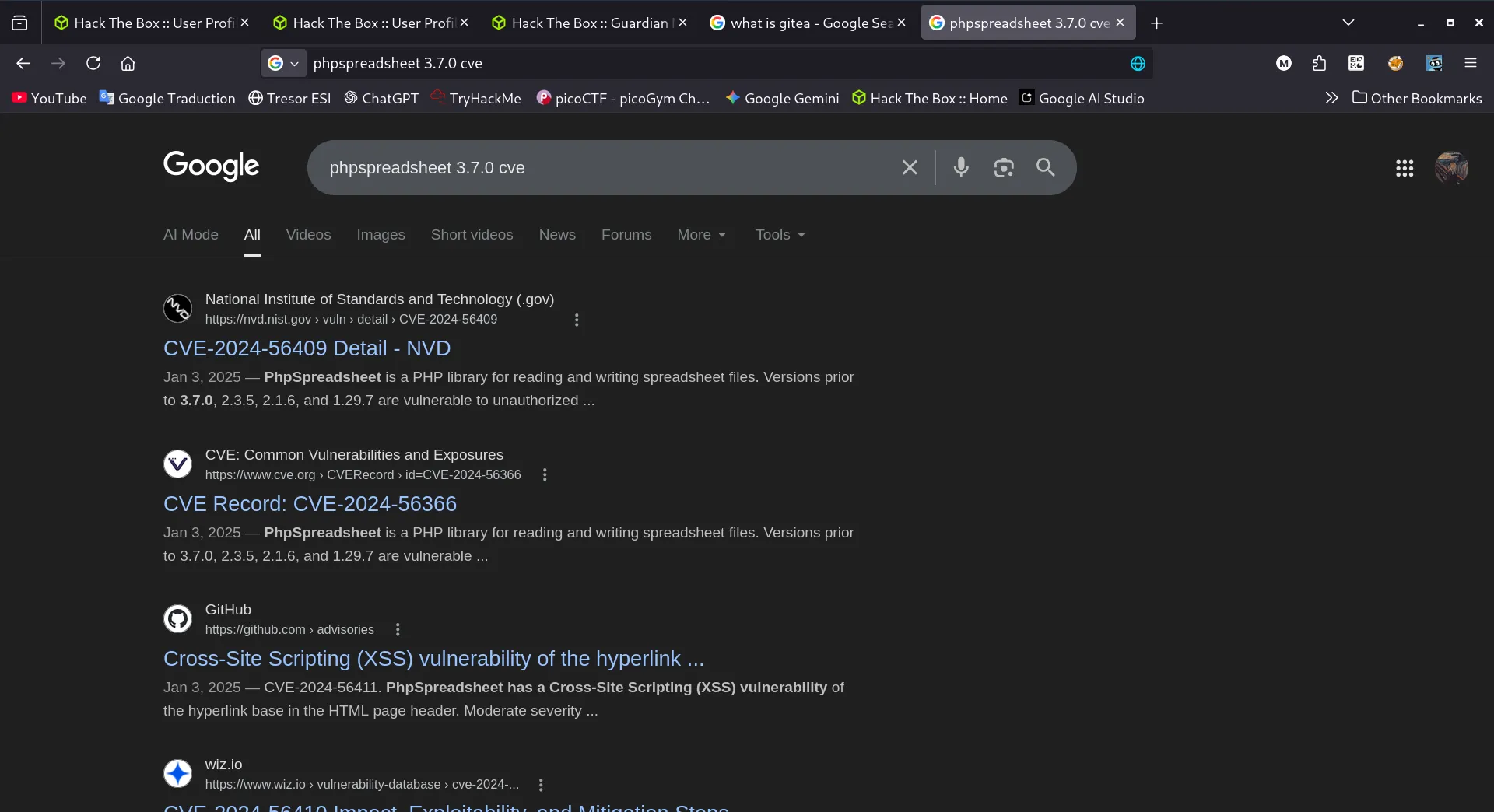This screenshot has width=1494, height=812.
Task: Open the M extension icon in toolbar
Action: coord(1284,64)
